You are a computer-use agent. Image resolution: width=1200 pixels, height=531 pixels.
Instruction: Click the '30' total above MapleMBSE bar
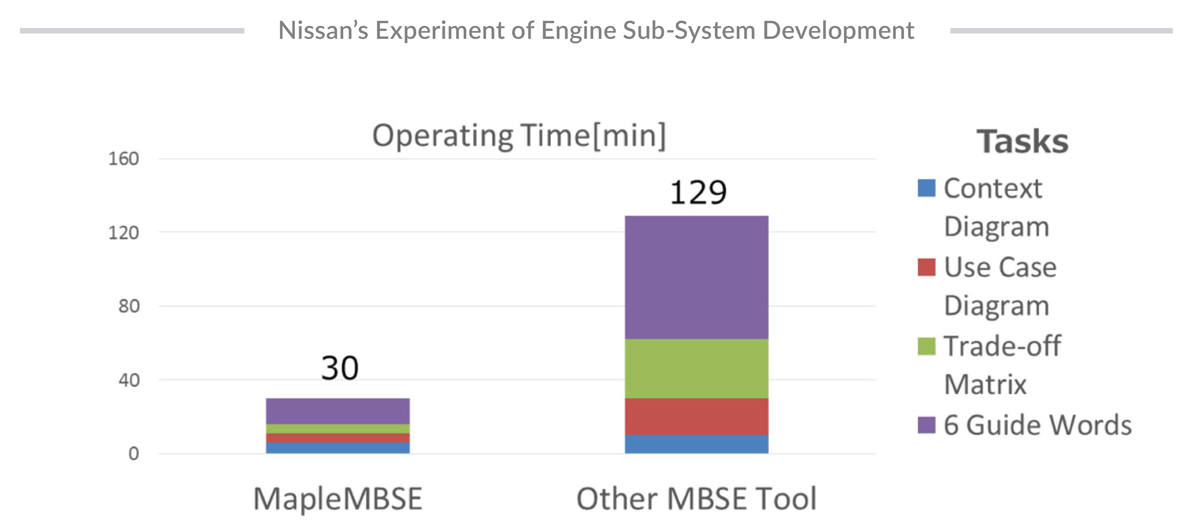(340, 369)
